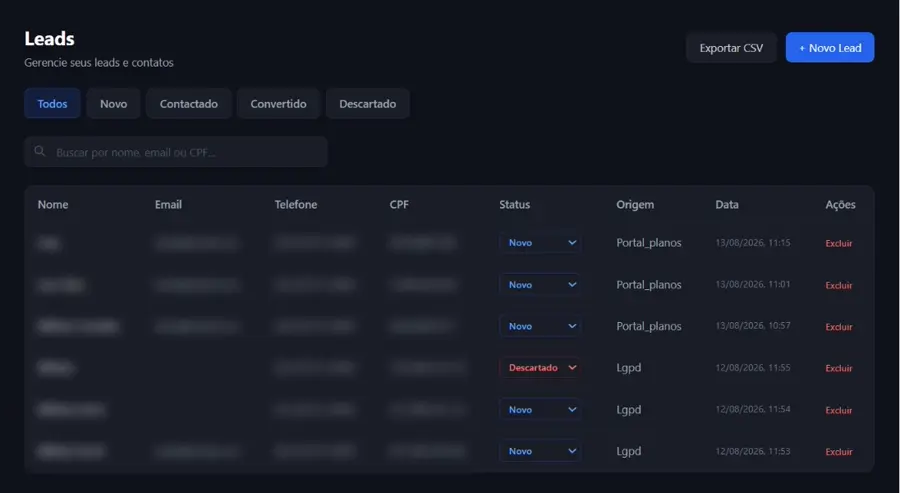Click the Status column header

(514, 204)
